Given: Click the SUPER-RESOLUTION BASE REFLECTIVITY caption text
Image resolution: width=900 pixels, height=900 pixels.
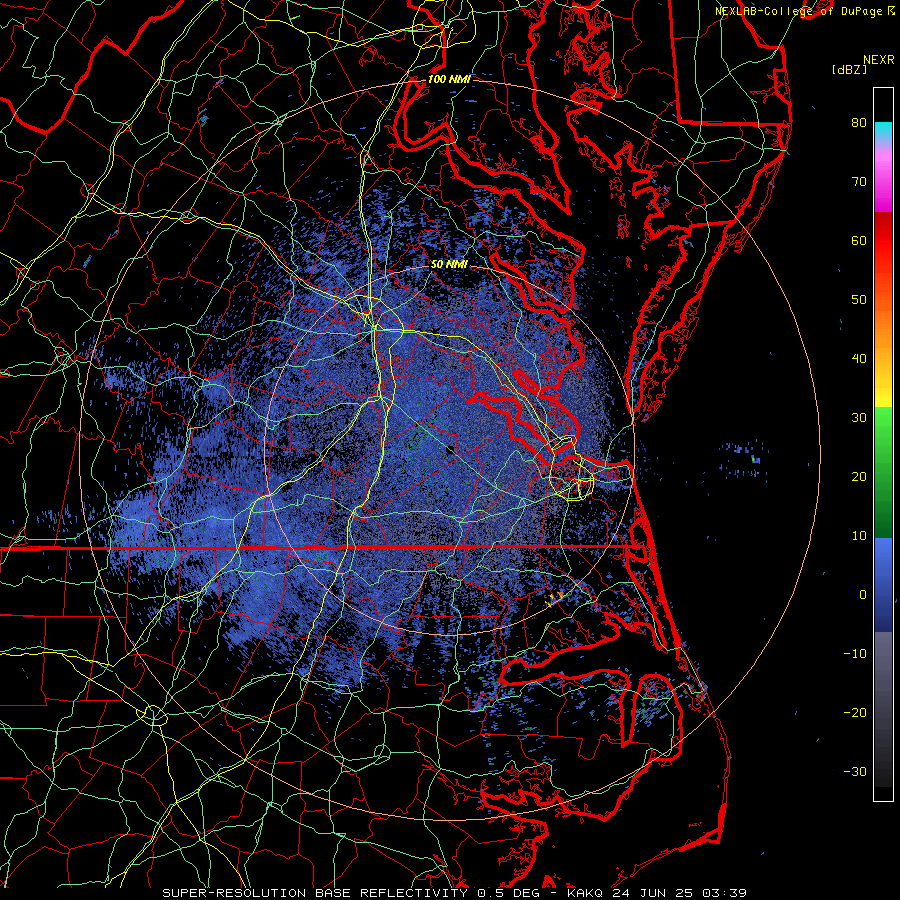Looking at the screenshot, I should point(313,893).
